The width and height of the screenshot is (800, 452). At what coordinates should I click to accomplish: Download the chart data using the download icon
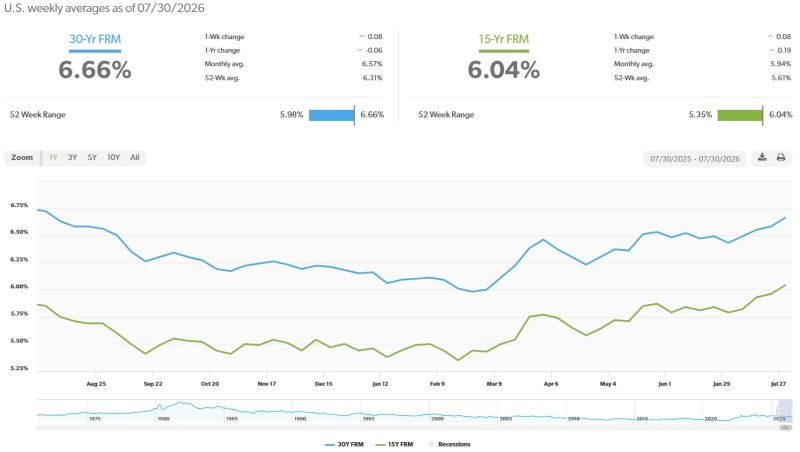coord(762,157)
